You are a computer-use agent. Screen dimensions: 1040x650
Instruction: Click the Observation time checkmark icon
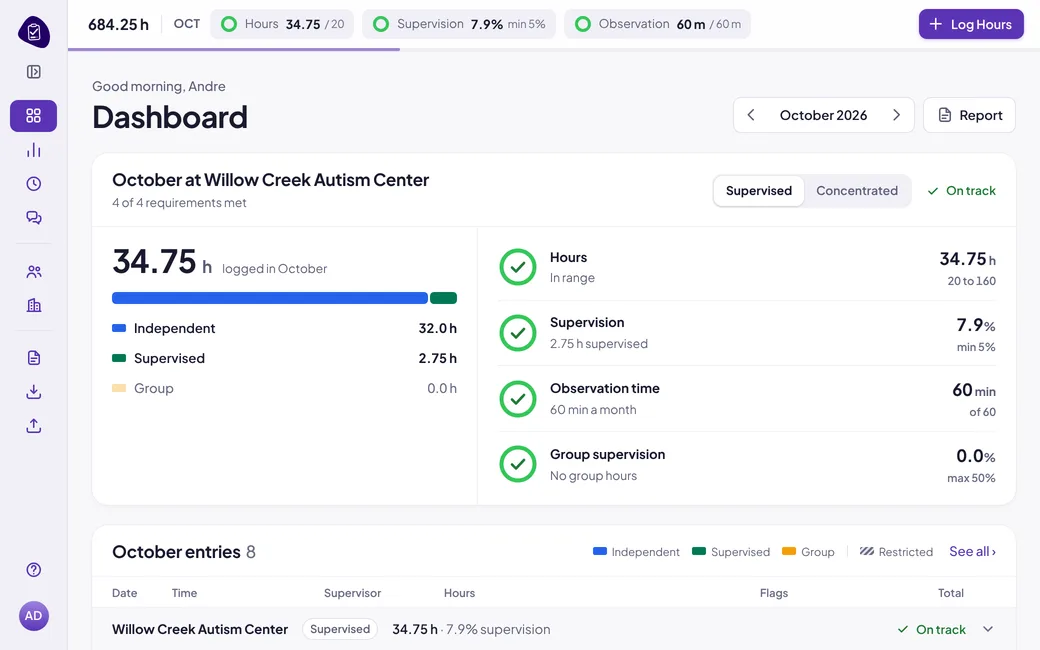click(518, 399)
